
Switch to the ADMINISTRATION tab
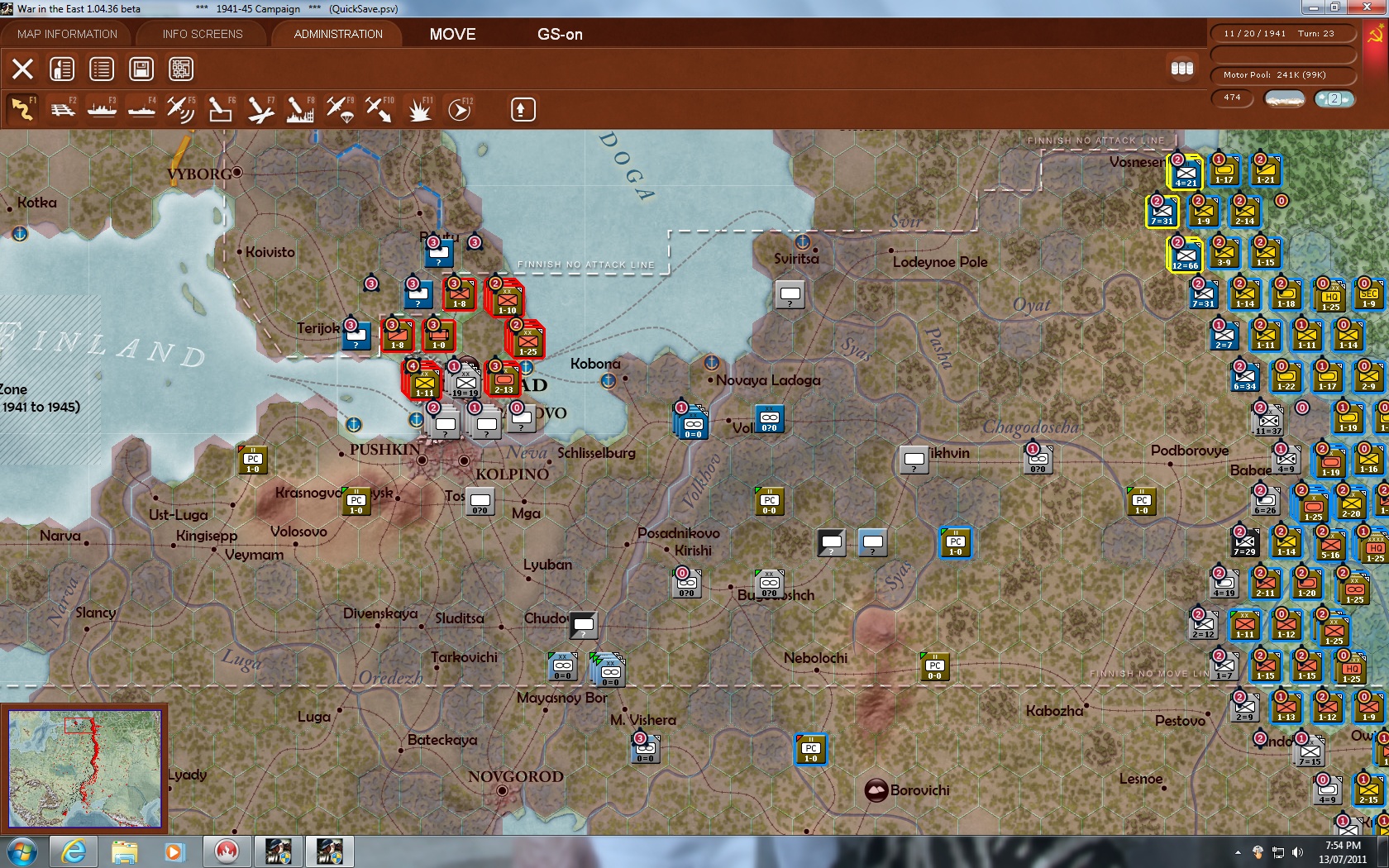pos(338,34)
